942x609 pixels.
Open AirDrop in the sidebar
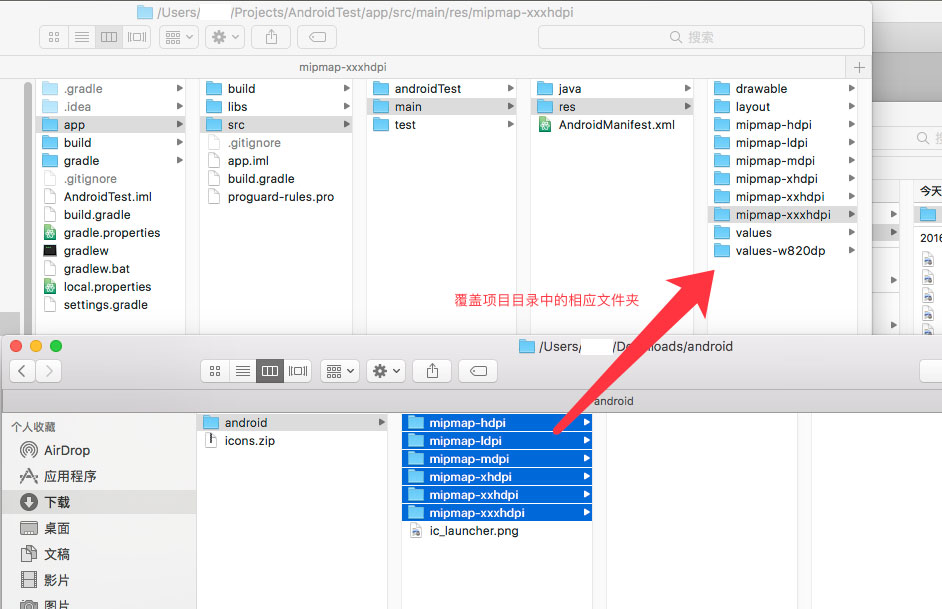point(67,451)
